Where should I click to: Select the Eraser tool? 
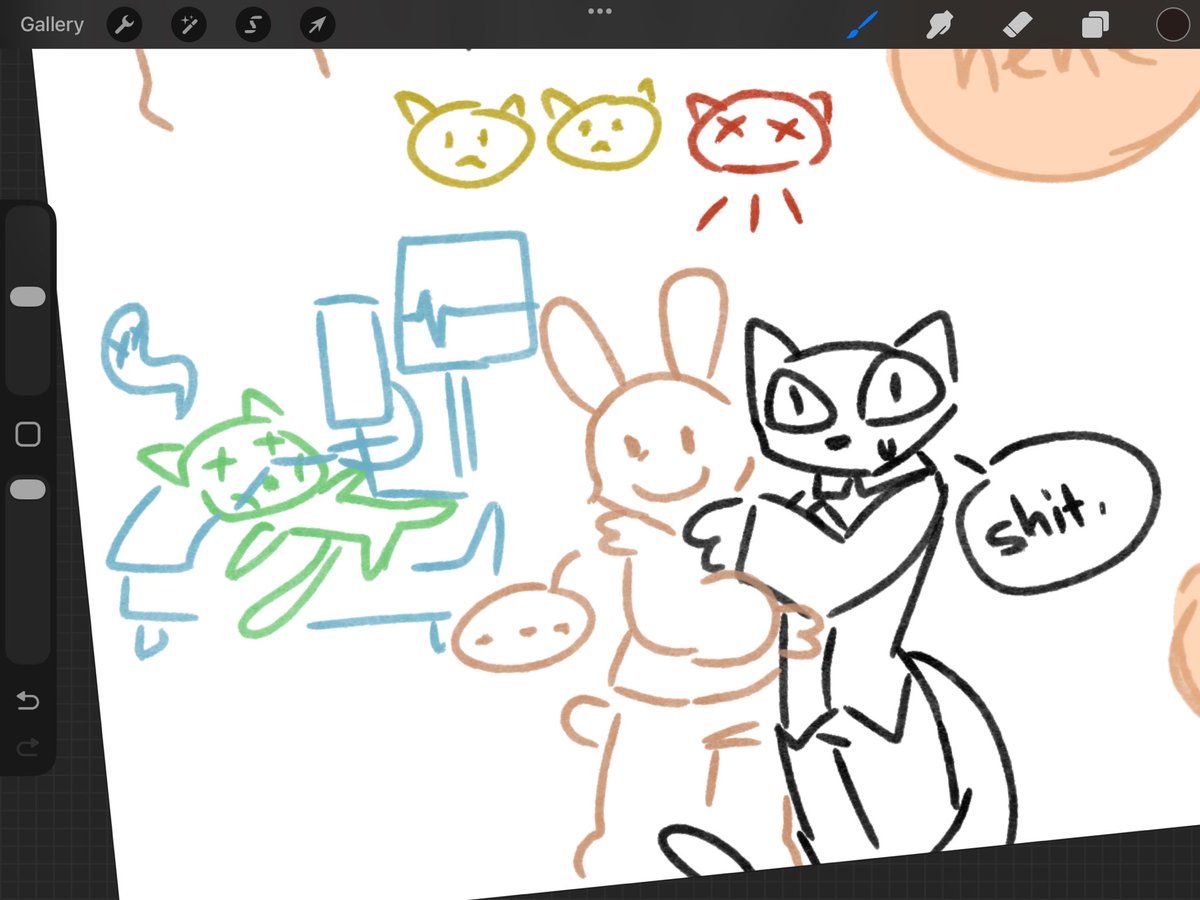point(1017,24)
